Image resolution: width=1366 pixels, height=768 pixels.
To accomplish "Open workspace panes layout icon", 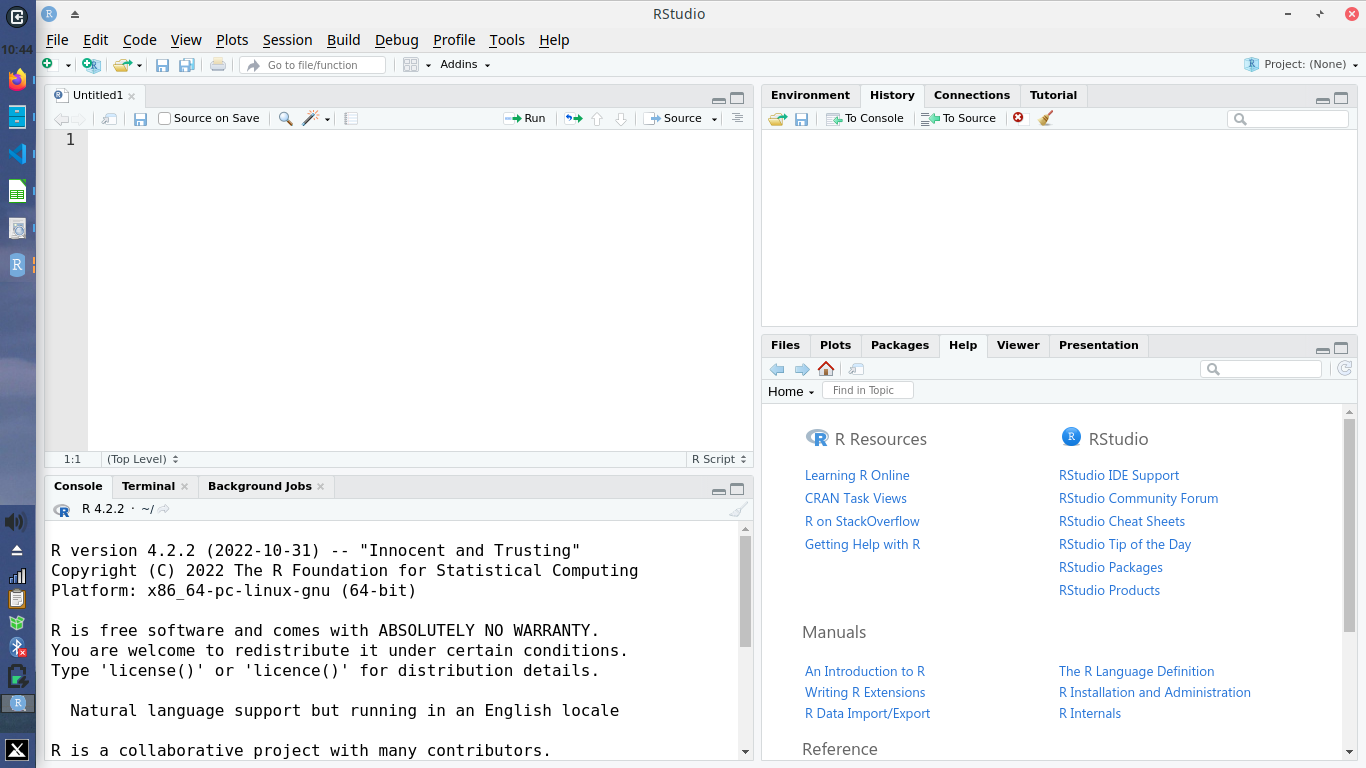I will click(x=411, y=65).
